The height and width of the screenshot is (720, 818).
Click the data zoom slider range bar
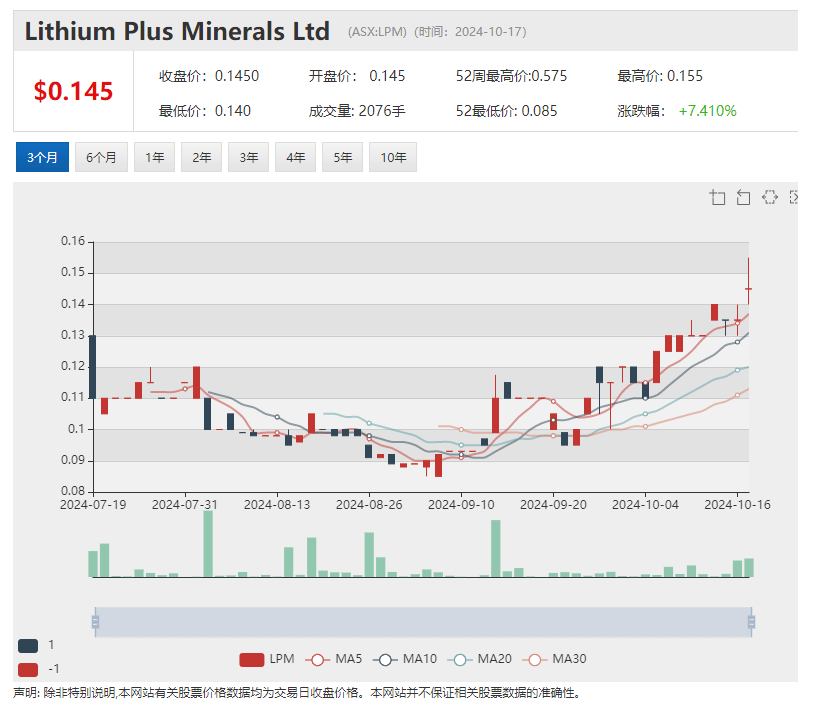pyautogui.click(x=423, y=622)
